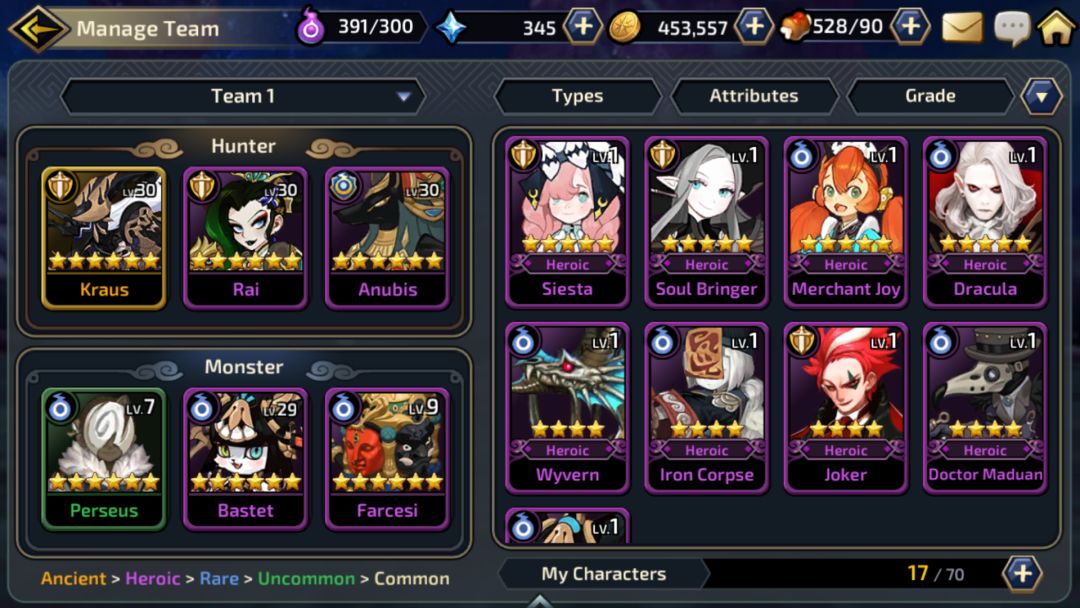Screen dimensions: 1080x608
Task: Expand sort options arrow beside Grade
Action: tap(1041, 96)
